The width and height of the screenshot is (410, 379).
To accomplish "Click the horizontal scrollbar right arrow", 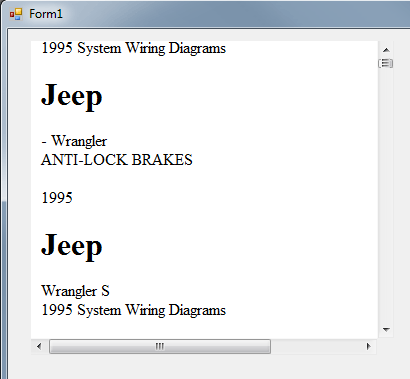I will tap(368, 346).
